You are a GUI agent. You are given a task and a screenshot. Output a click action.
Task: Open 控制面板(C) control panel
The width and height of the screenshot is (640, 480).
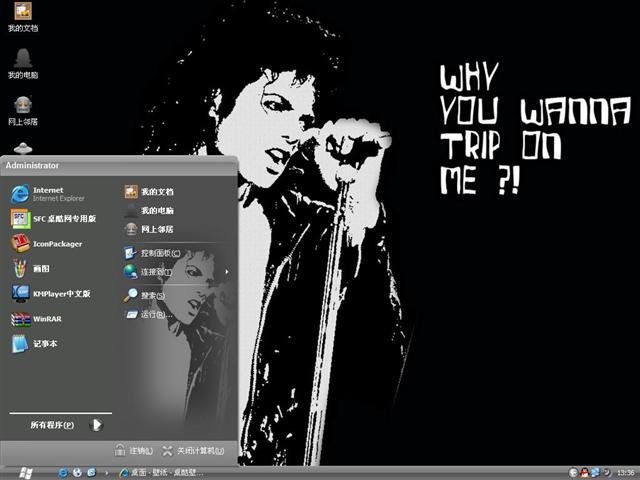(x=152, y=253)
